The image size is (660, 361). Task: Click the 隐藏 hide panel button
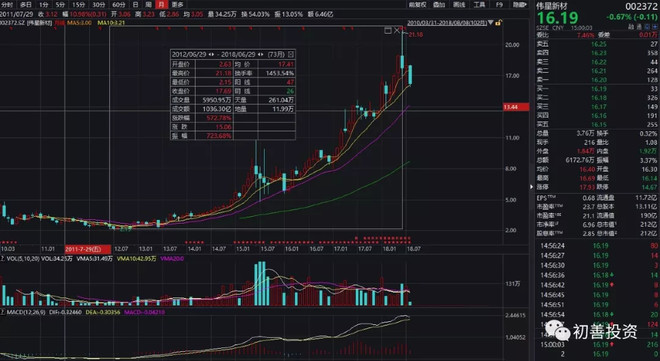(x=520, y=5)
